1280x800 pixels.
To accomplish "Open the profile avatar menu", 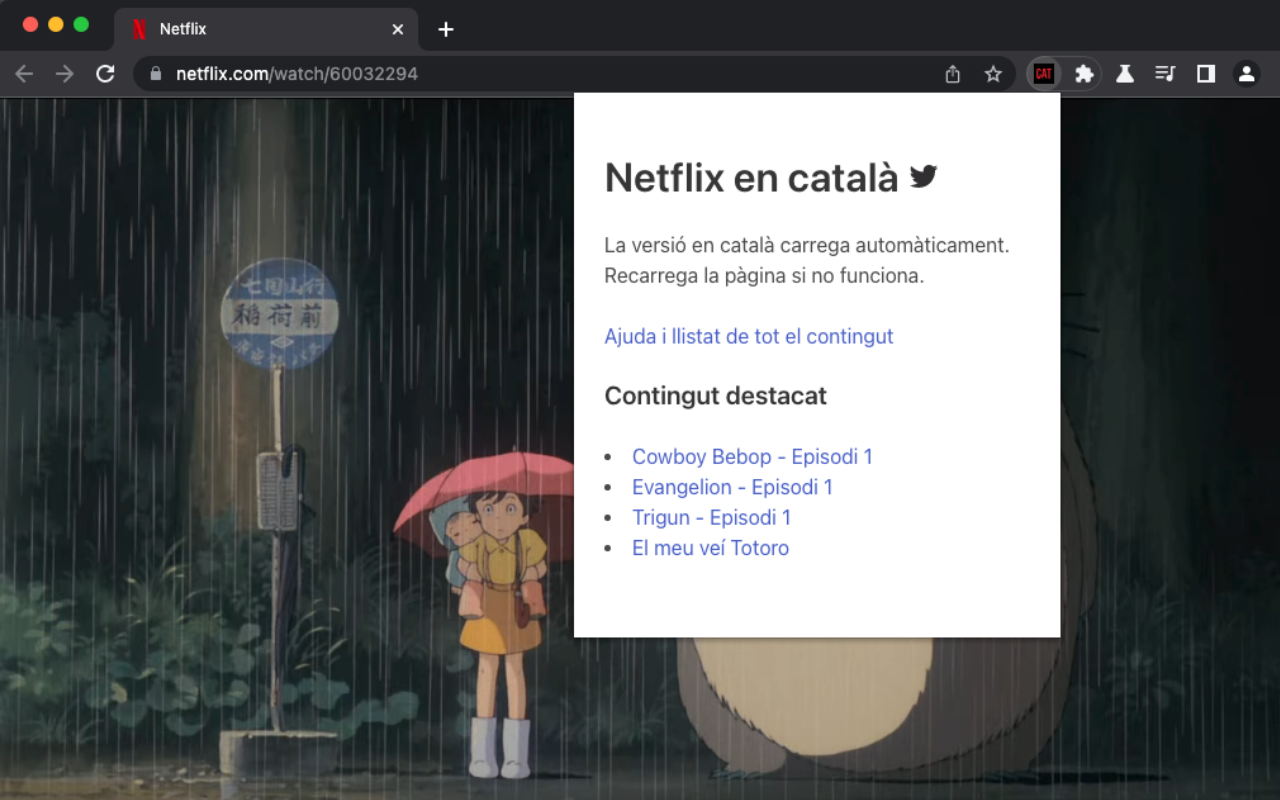I will (x=1246, y=74).
